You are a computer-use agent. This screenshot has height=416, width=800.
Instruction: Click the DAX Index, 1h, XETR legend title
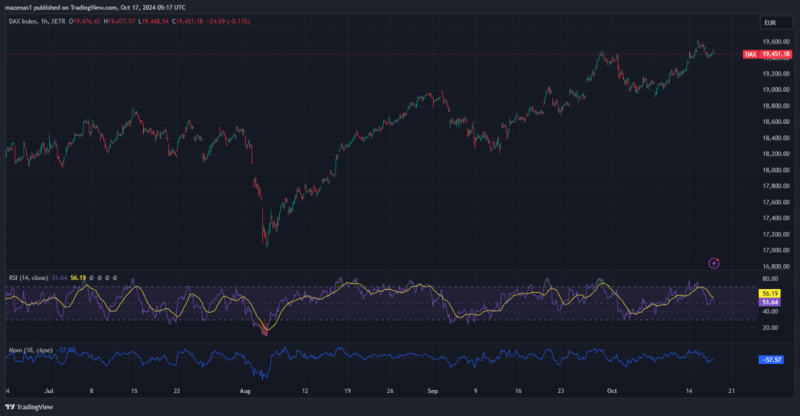37,21
